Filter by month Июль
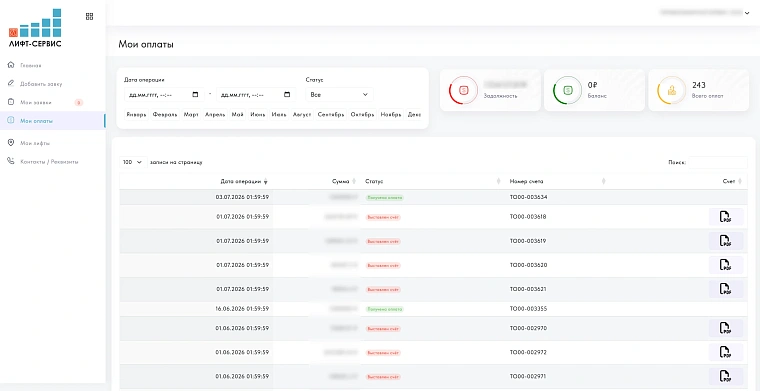Screen dimensions: 760x391 (279, 115)
